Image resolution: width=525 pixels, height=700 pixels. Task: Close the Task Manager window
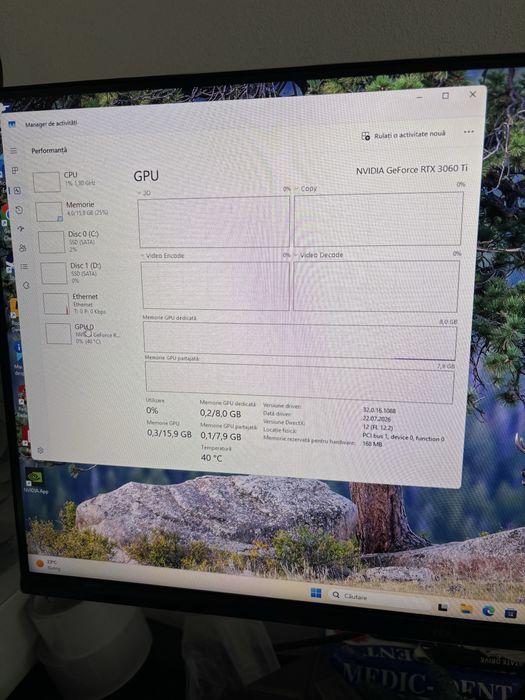click(473, 94)
